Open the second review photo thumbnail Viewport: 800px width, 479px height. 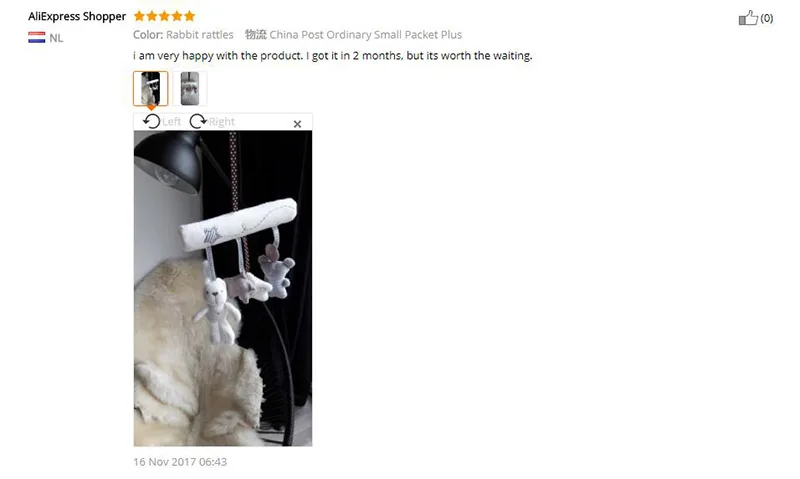[x=190, y=88]
